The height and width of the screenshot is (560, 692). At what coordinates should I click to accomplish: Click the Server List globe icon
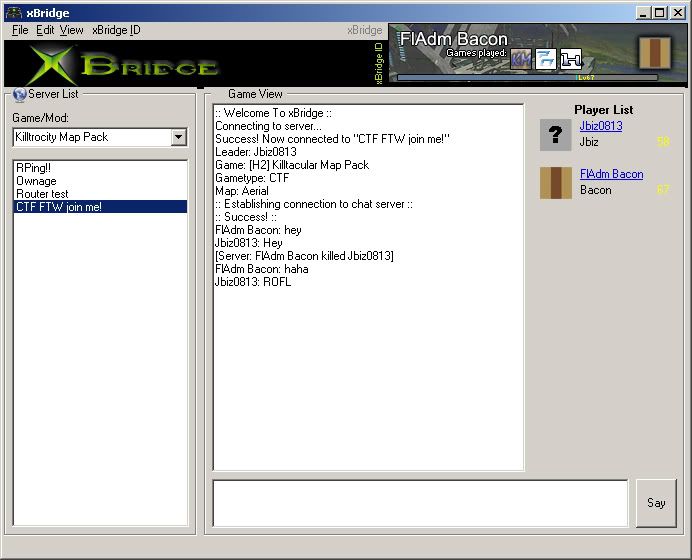coord(19,94)
